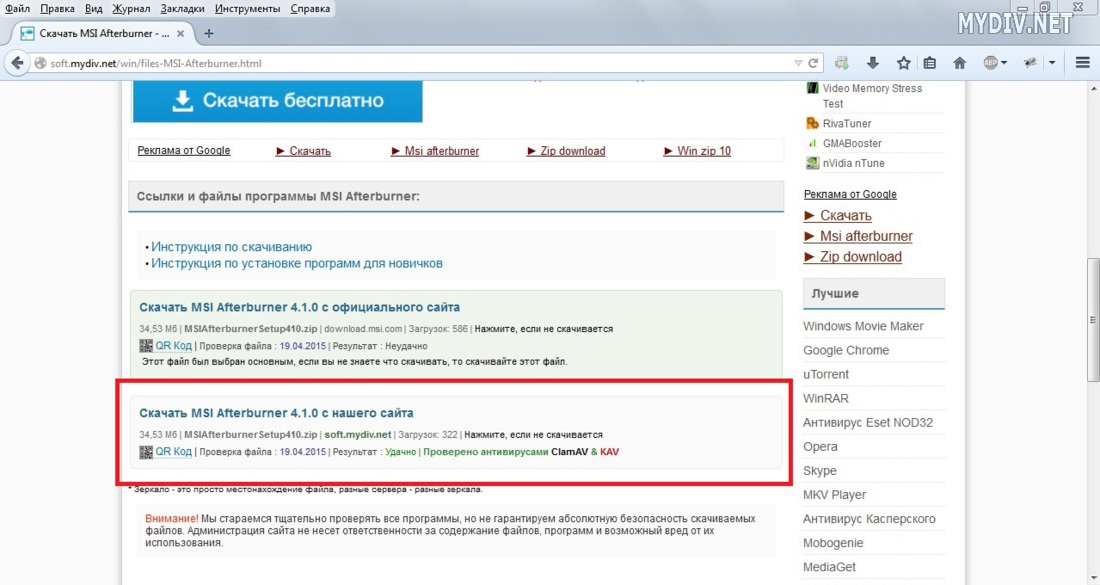Expand the address bar history dropdown arrow
This screenshot has height=585, width=1100.
798,63
